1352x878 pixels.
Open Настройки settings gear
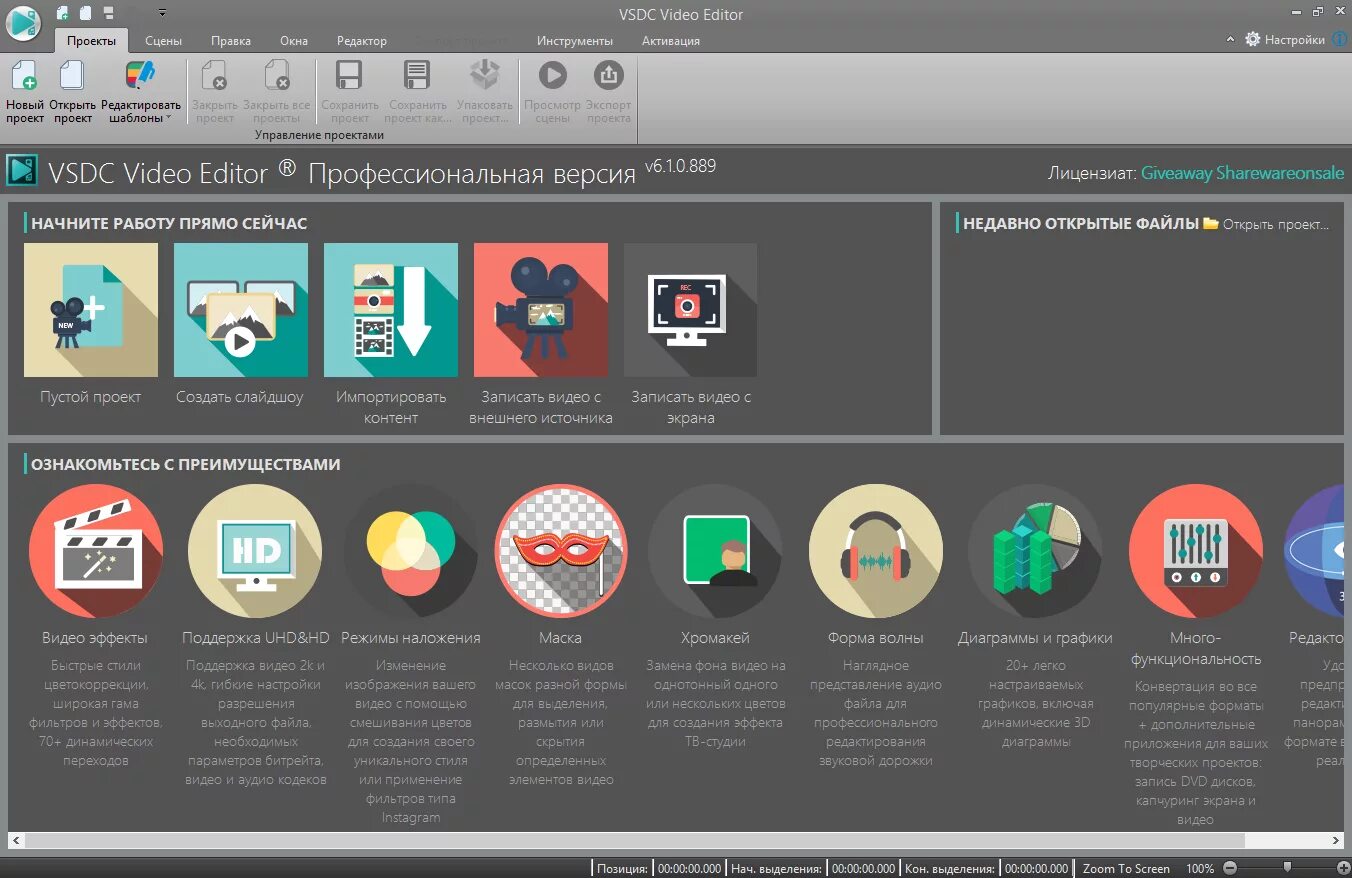coord(1284,40)
